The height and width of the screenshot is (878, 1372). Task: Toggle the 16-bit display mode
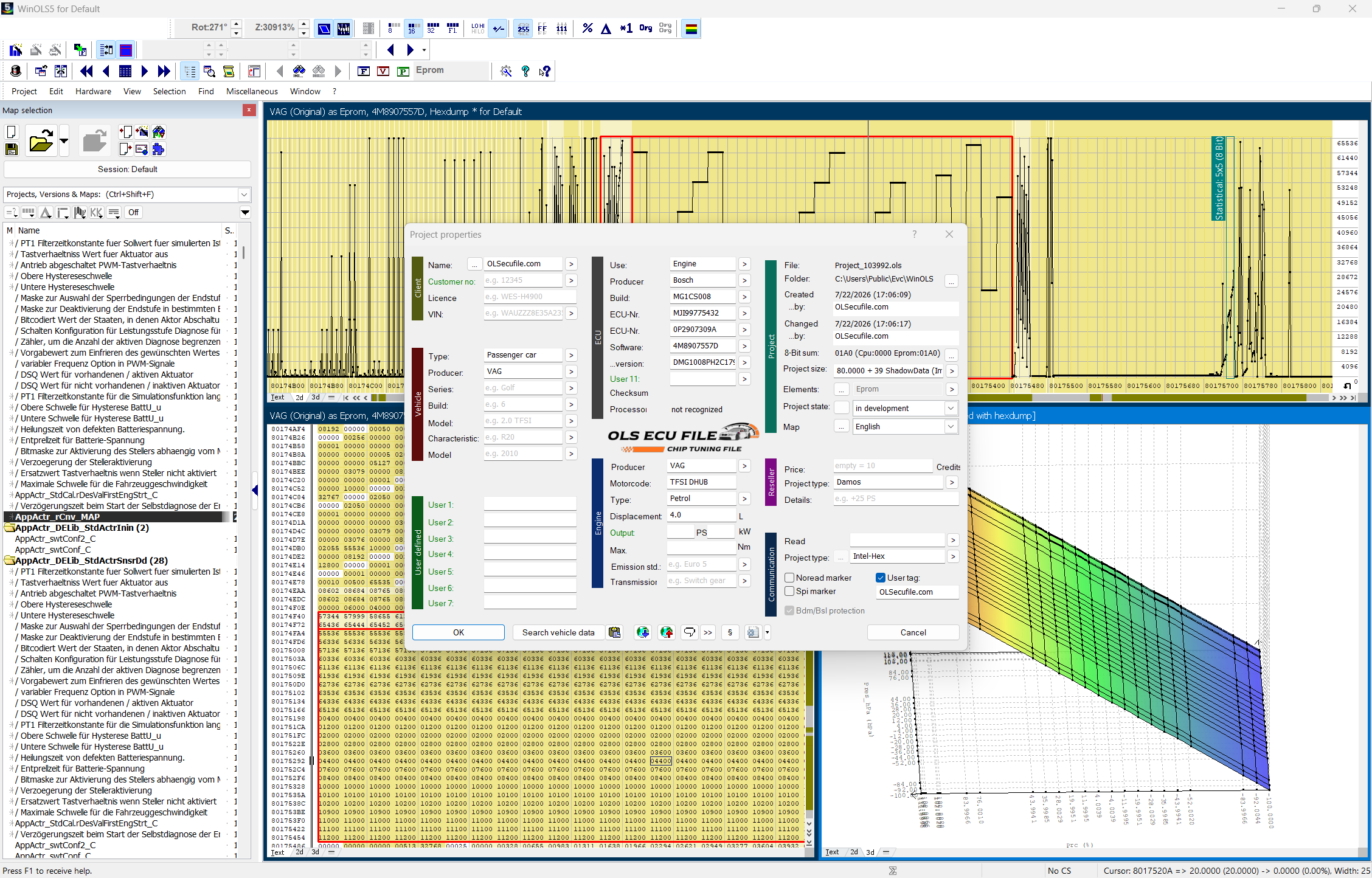click(413, 29)
